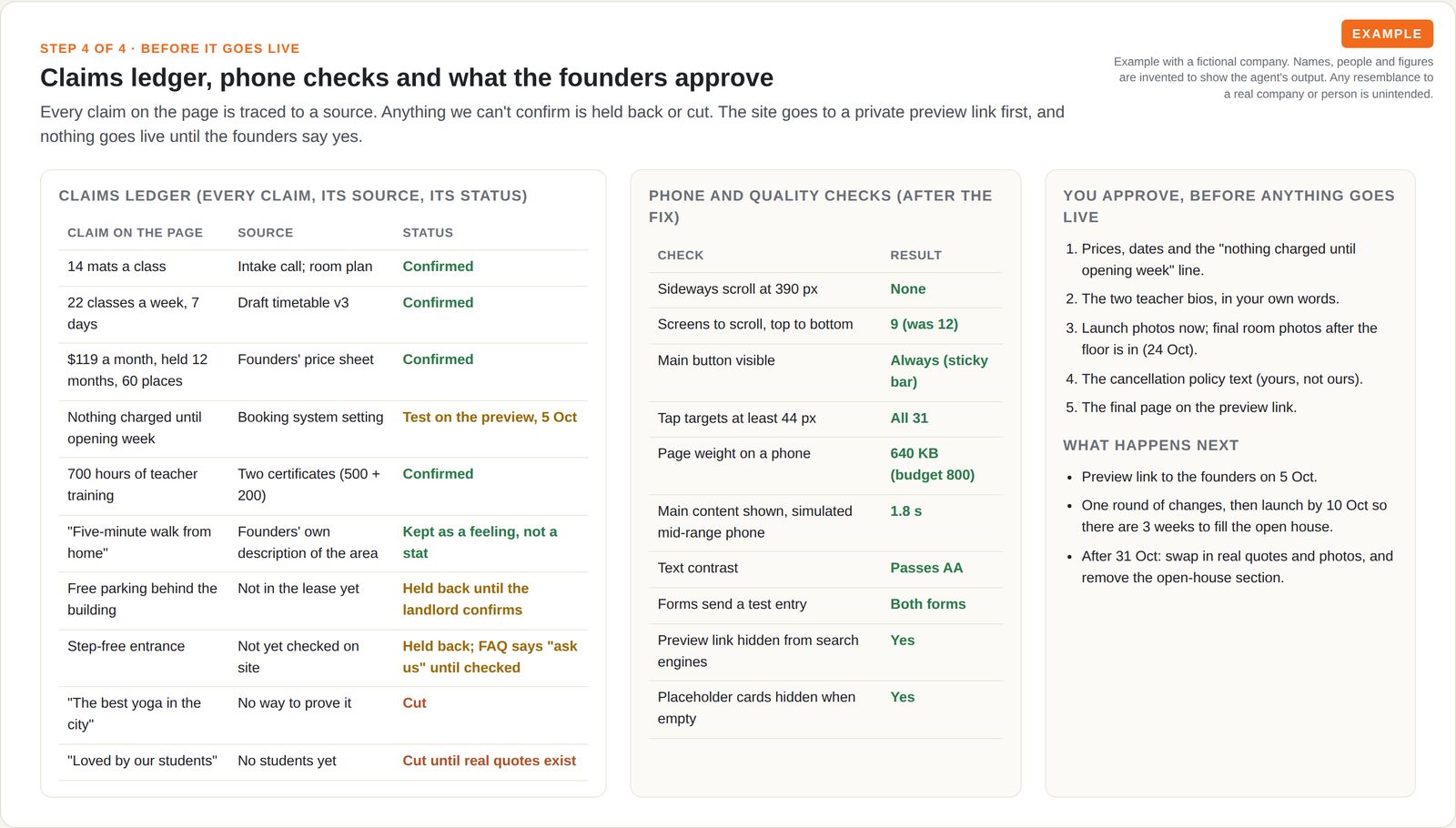Click 'Held back until the landlord confirms' status

click(466, 600)
